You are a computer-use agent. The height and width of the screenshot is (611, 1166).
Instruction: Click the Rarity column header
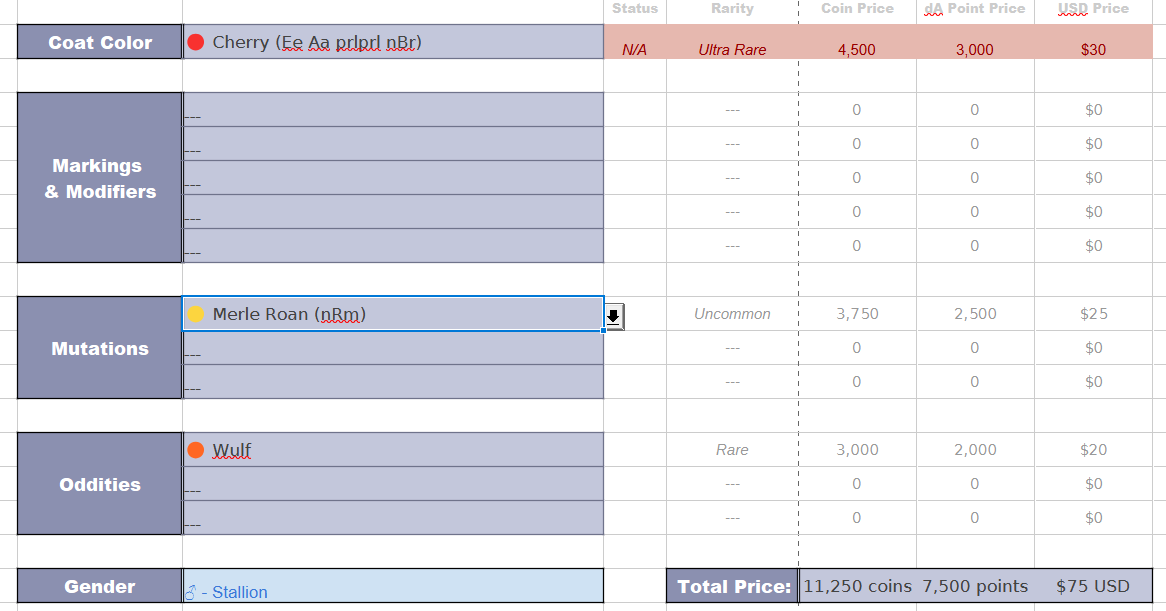point(732,8)
